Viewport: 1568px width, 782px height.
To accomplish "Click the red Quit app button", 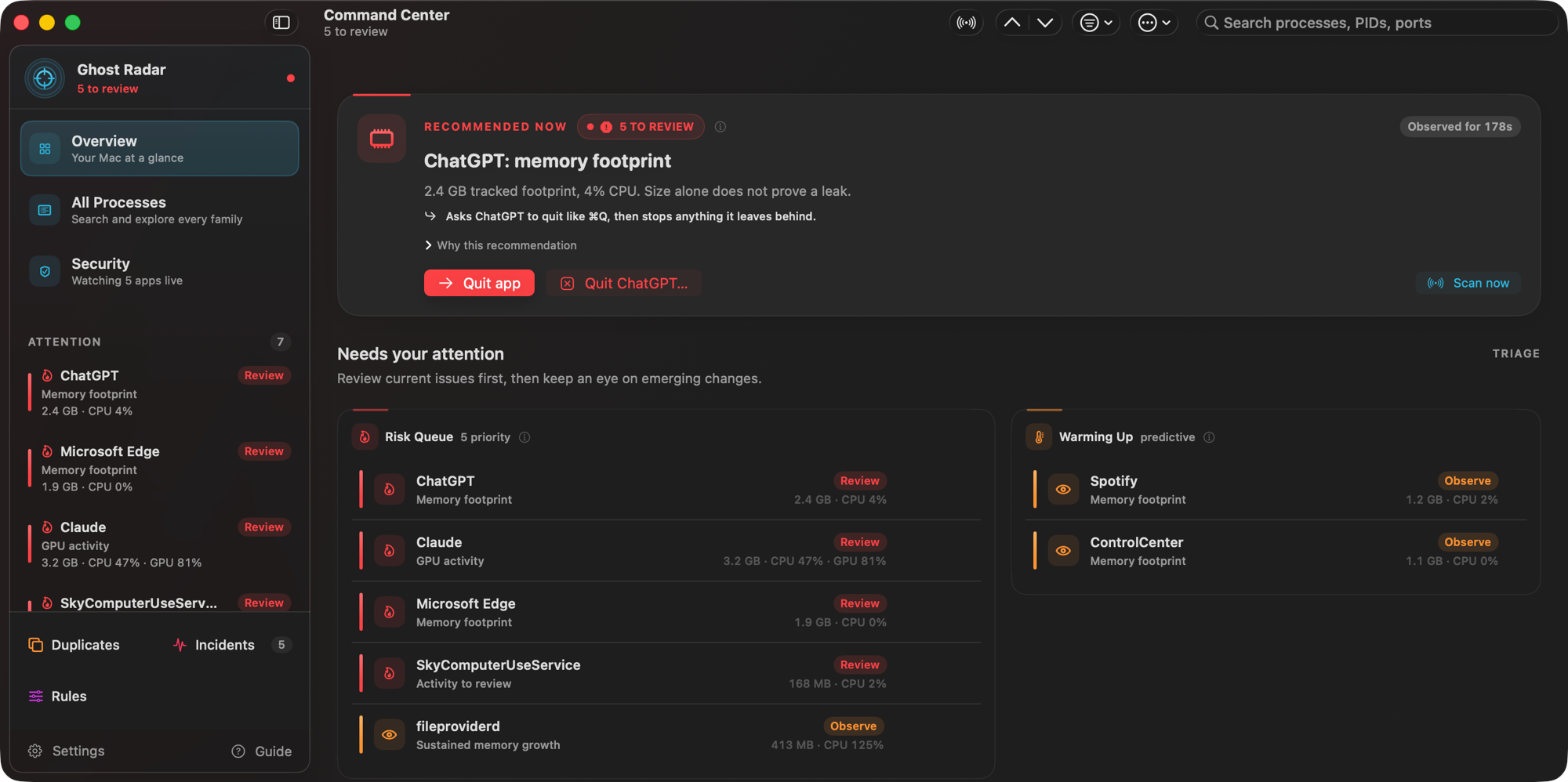I will 479,283.
